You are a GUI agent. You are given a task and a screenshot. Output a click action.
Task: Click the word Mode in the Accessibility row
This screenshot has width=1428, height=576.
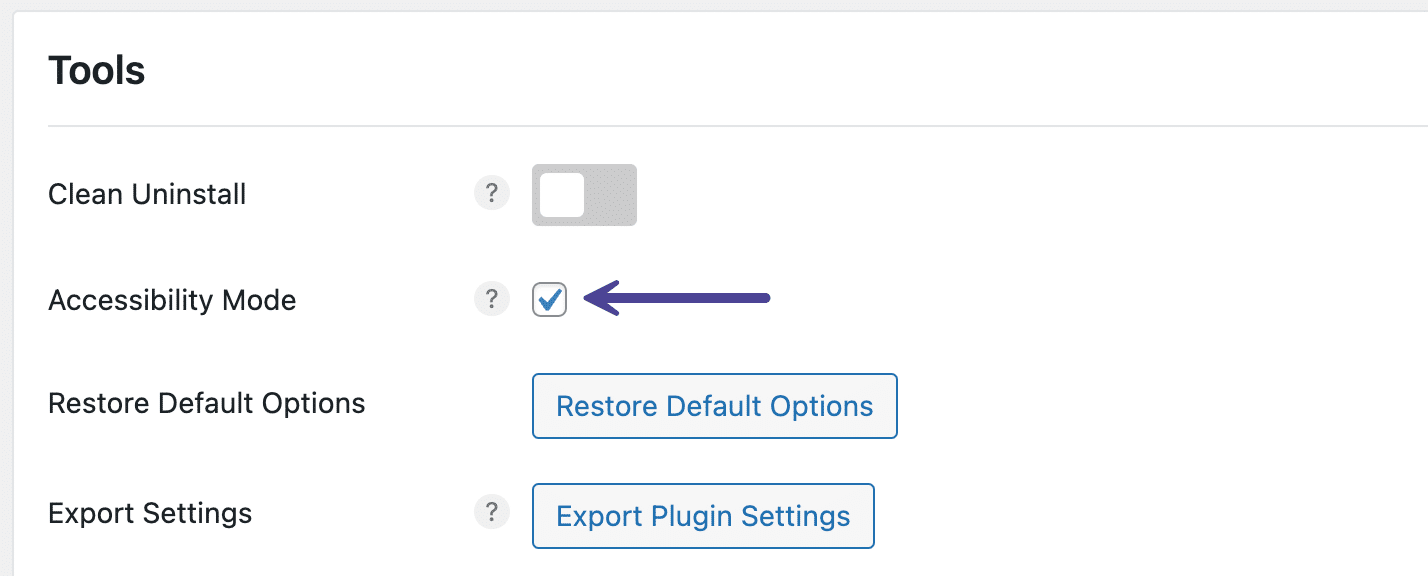pos(259,300)
